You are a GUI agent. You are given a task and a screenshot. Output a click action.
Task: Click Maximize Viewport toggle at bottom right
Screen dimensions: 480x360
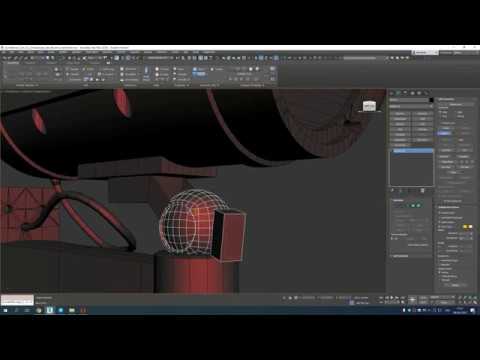(x=475, y=302)
